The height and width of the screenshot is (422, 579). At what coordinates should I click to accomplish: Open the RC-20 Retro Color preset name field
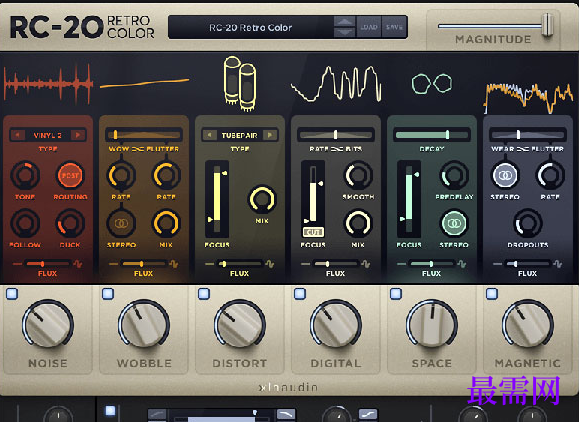point(251,27)
